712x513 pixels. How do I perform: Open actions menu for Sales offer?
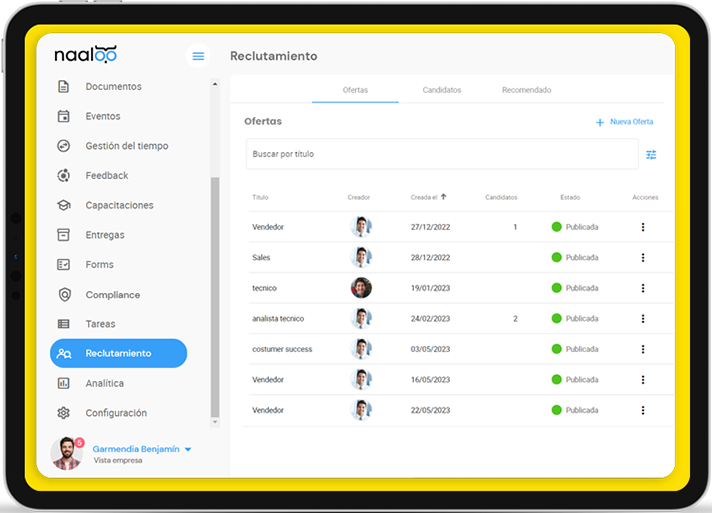[643, 258]
